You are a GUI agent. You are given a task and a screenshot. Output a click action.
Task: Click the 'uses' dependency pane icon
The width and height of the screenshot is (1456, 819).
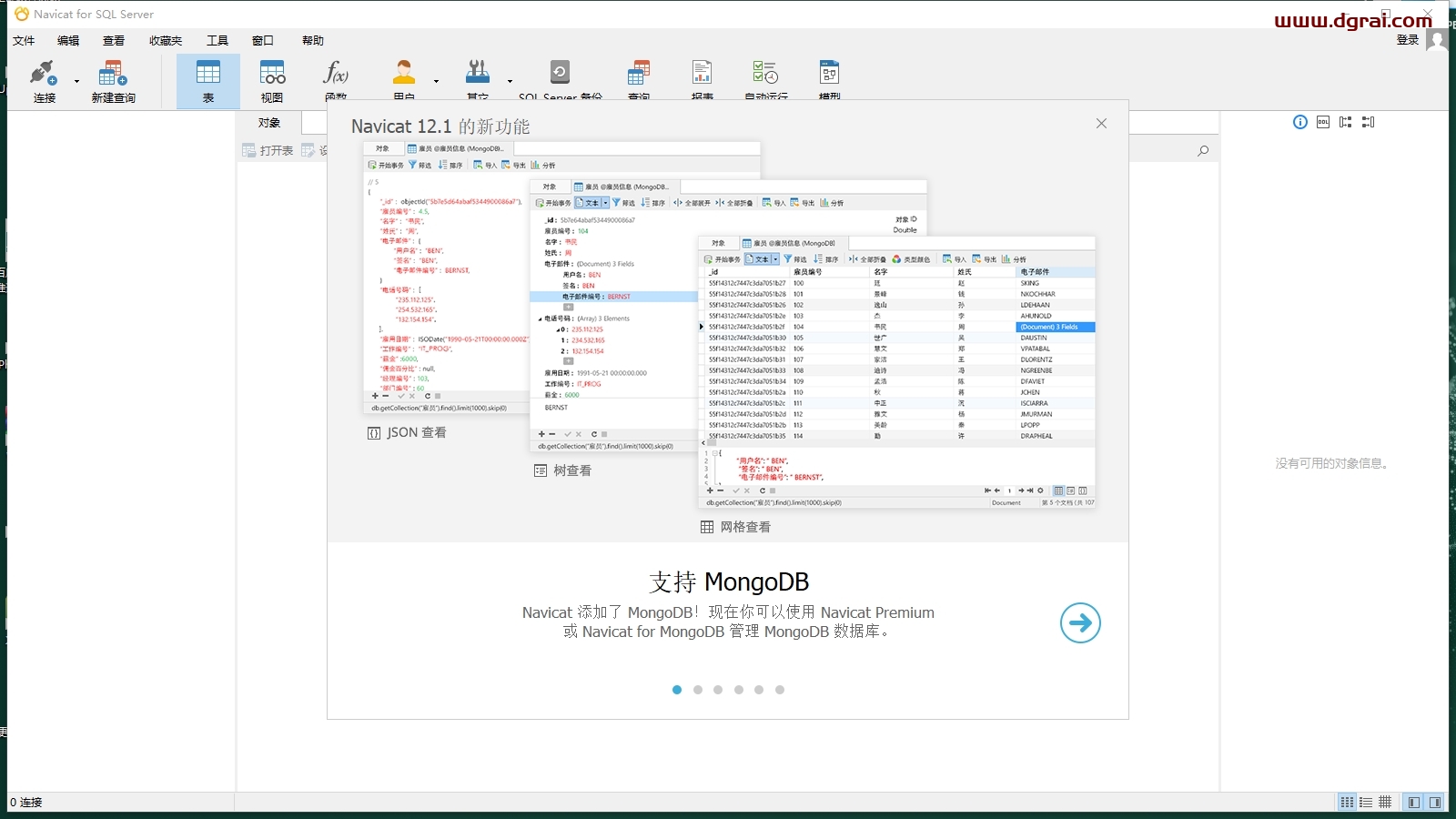pyautogui.click(x=1346, y=122)
